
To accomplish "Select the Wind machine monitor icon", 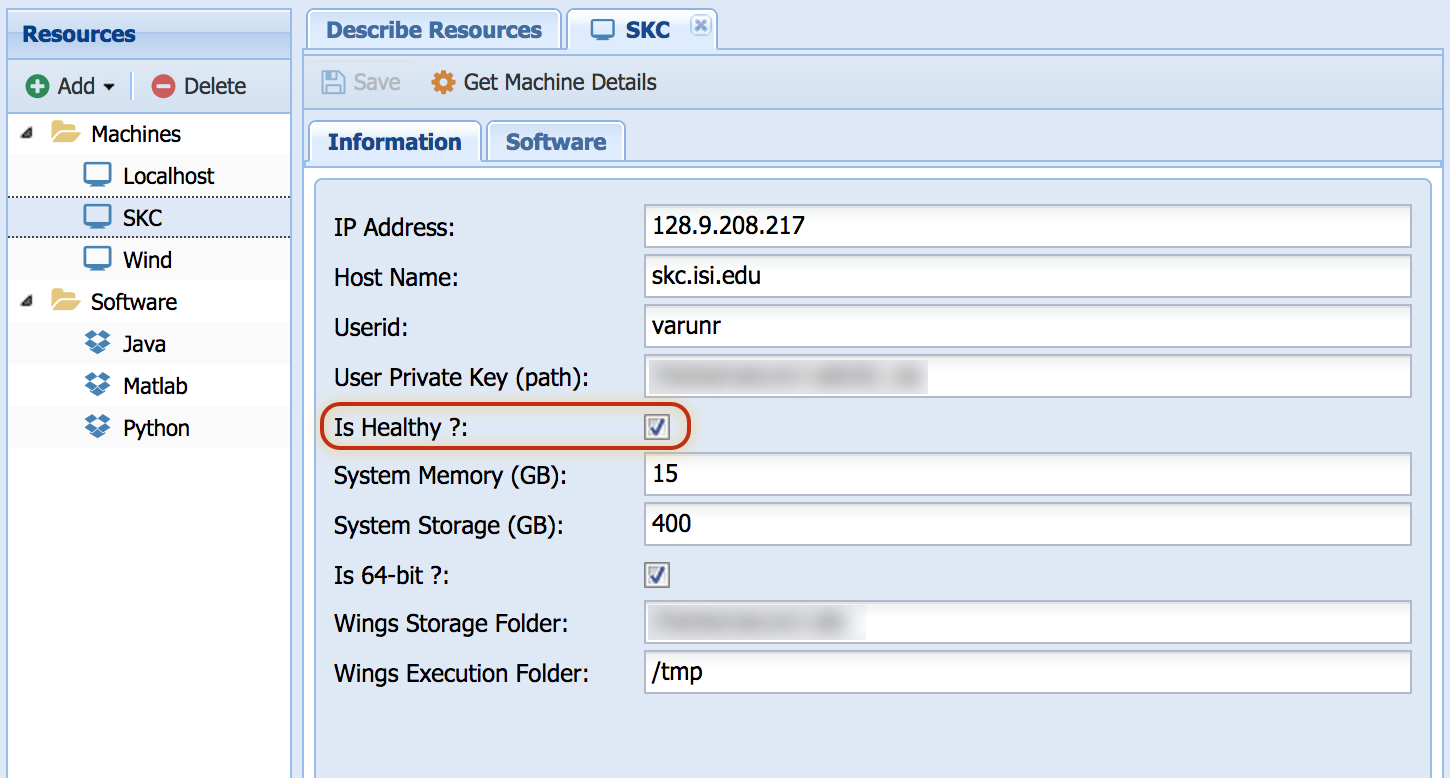I will coord(97,260).
